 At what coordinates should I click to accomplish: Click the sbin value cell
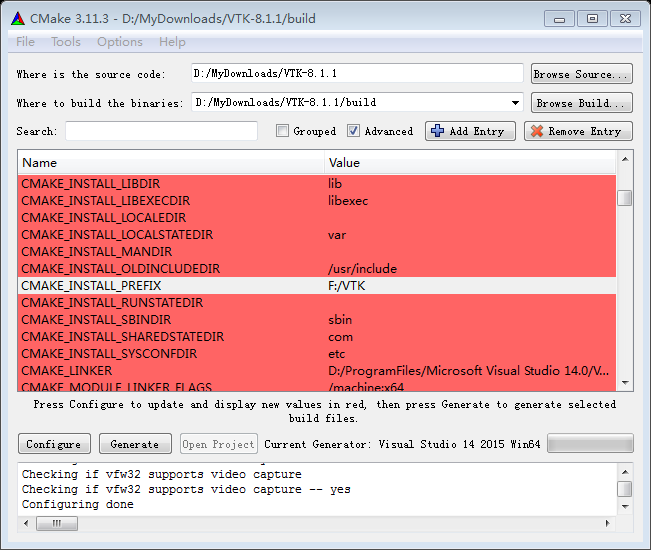[x=470, y=320]
